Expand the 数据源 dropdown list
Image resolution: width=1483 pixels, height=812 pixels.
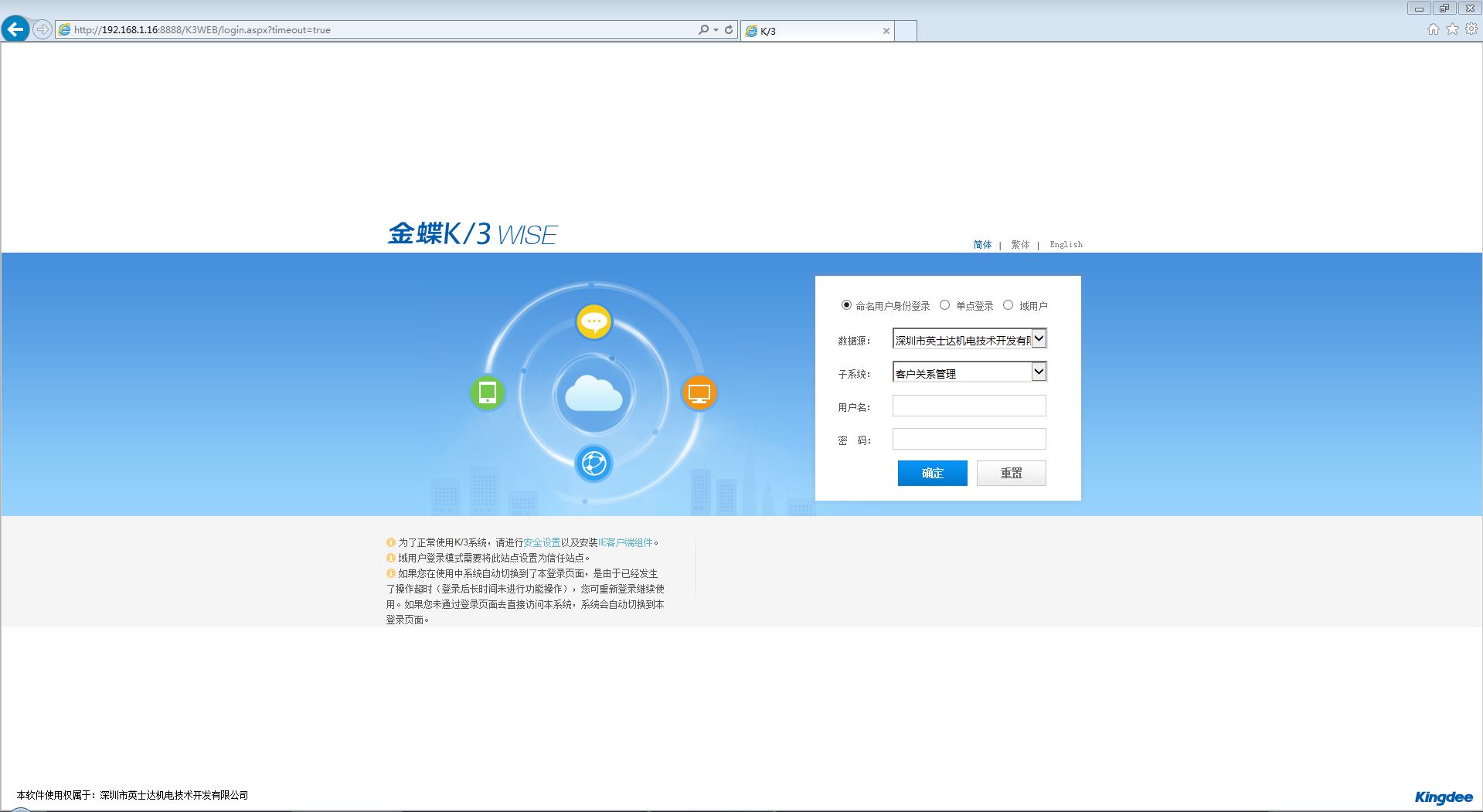coord(1039,338)
